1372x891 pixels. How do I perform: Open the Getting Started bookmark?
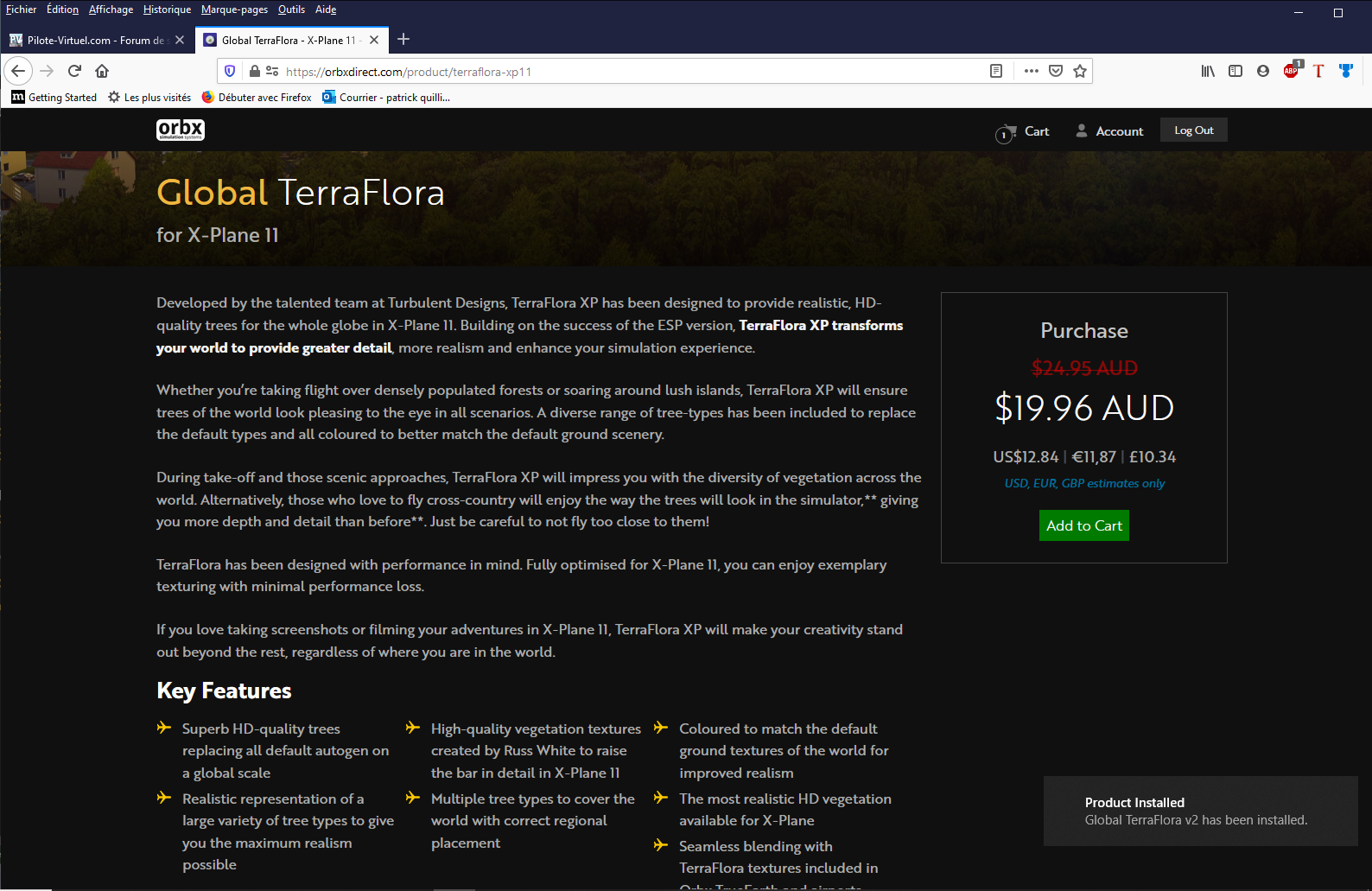pos(54,97)
